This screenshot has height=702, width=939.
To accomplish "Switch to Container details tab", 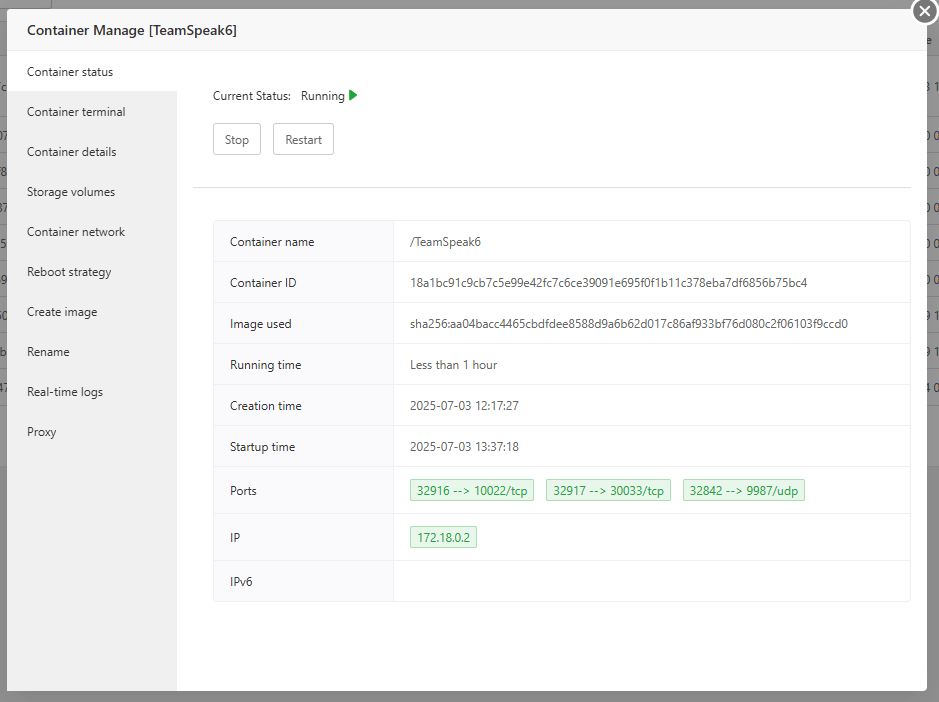I will pos(92,152).
